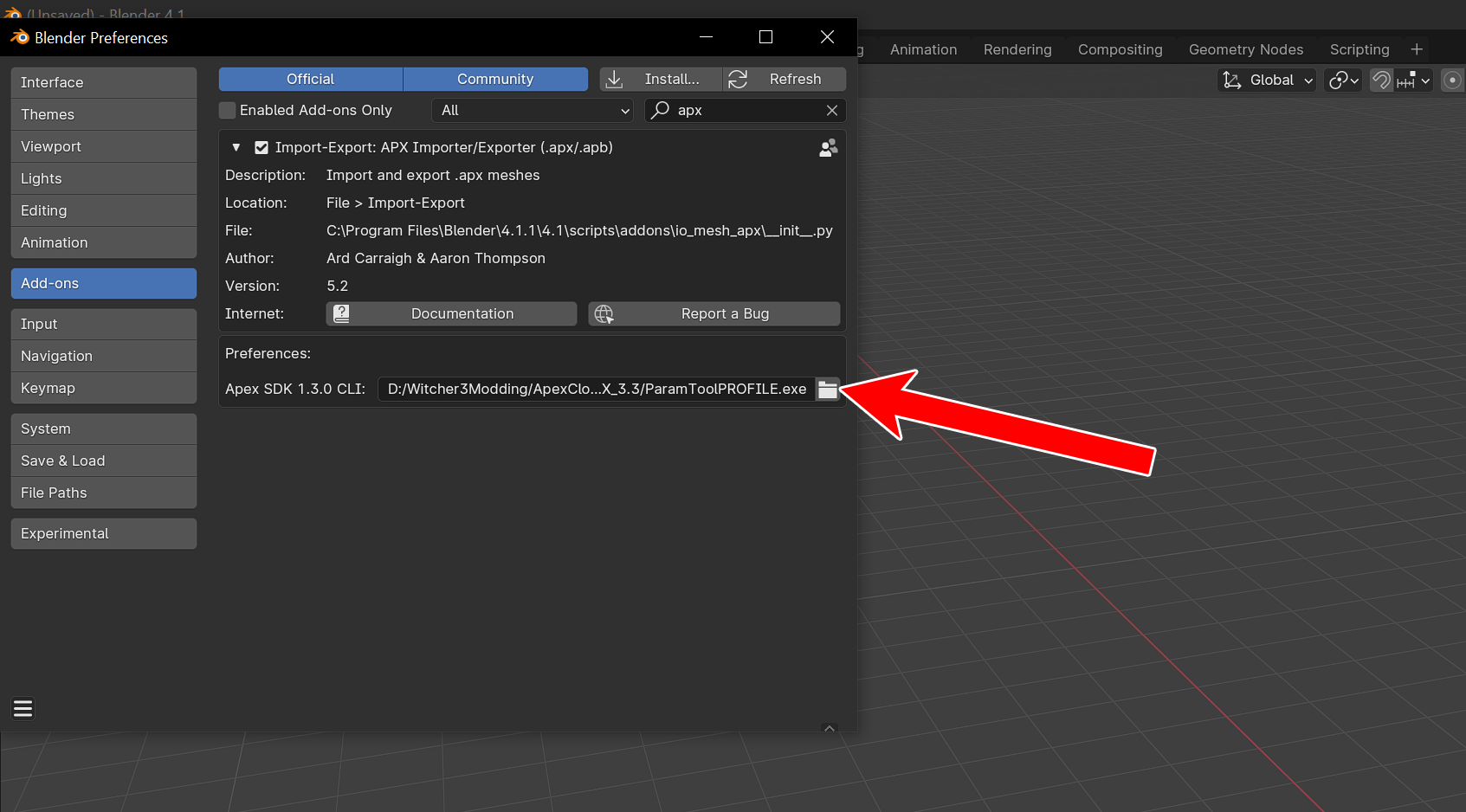Select the Lights preferences section

coord(104,178)
